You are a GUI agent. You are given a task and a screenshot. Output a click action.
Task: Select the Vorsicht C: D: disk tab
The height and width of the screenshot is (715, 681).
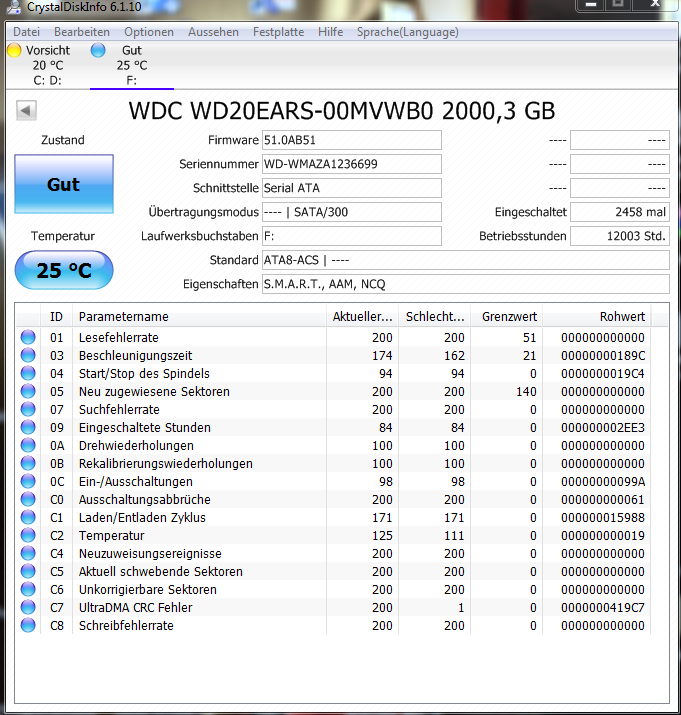point(47,65)
